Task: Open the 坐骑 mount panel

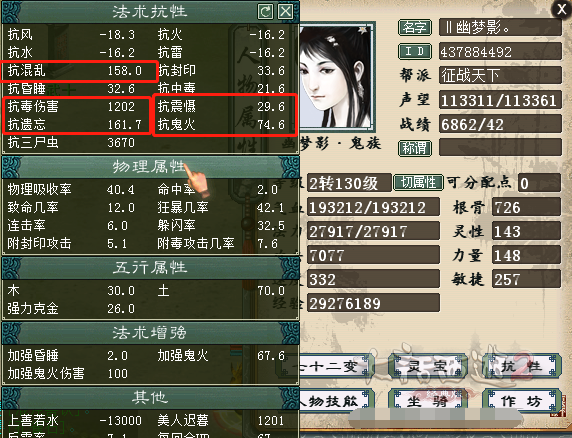Action: (x=428, y=401)
